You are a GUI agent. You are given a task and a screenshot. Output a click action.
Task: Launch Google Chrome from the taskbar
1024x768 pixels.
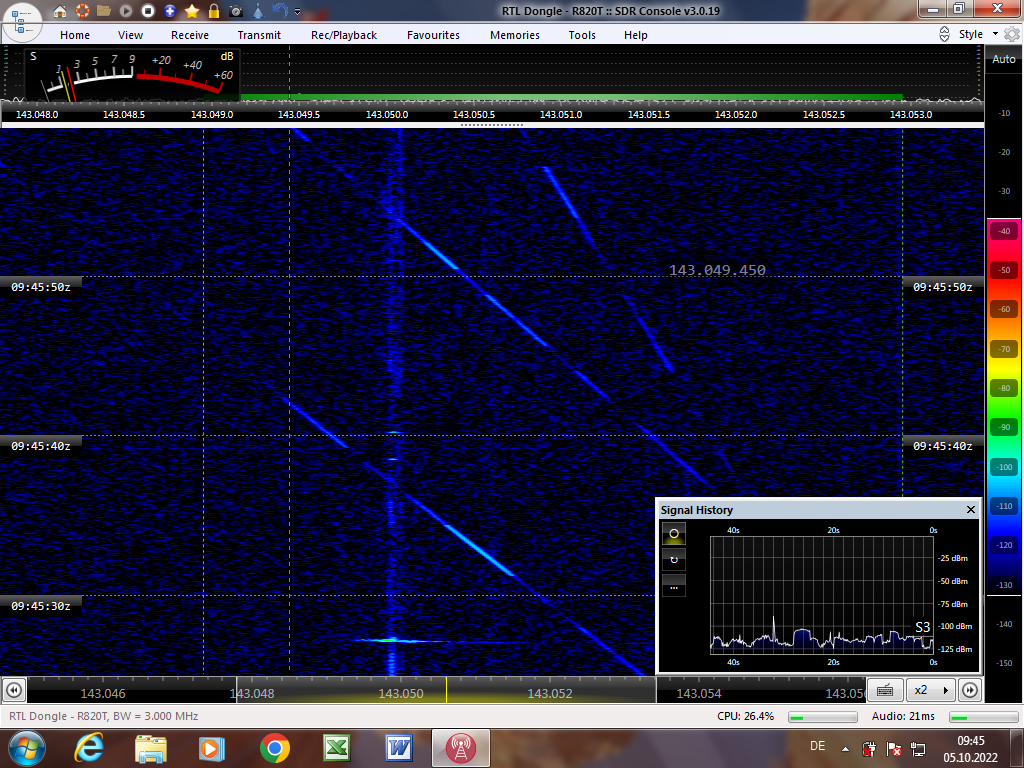[x=274, y=748]
